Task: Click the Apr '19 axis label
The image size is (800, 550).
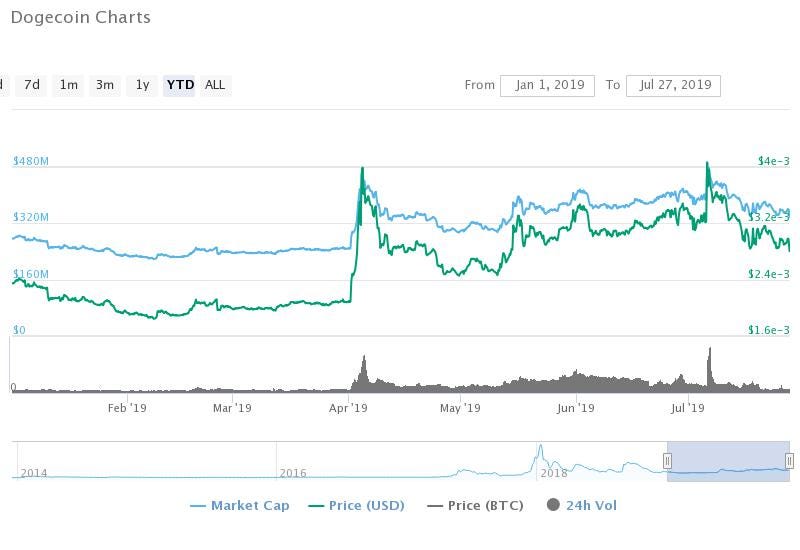Action: (x=348, y=408)
